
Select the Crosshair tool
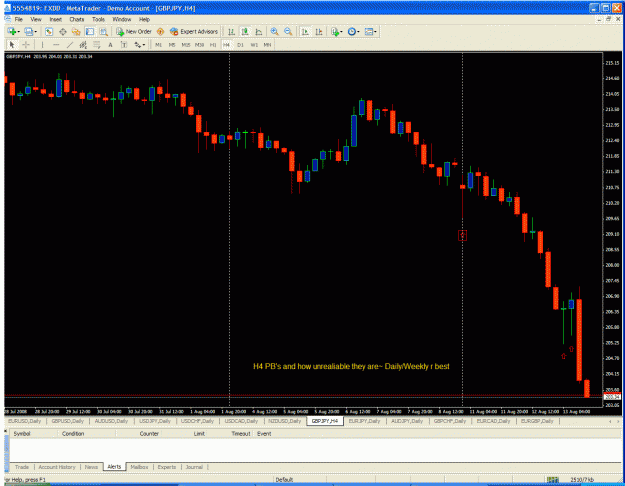(x=26, y=45)
